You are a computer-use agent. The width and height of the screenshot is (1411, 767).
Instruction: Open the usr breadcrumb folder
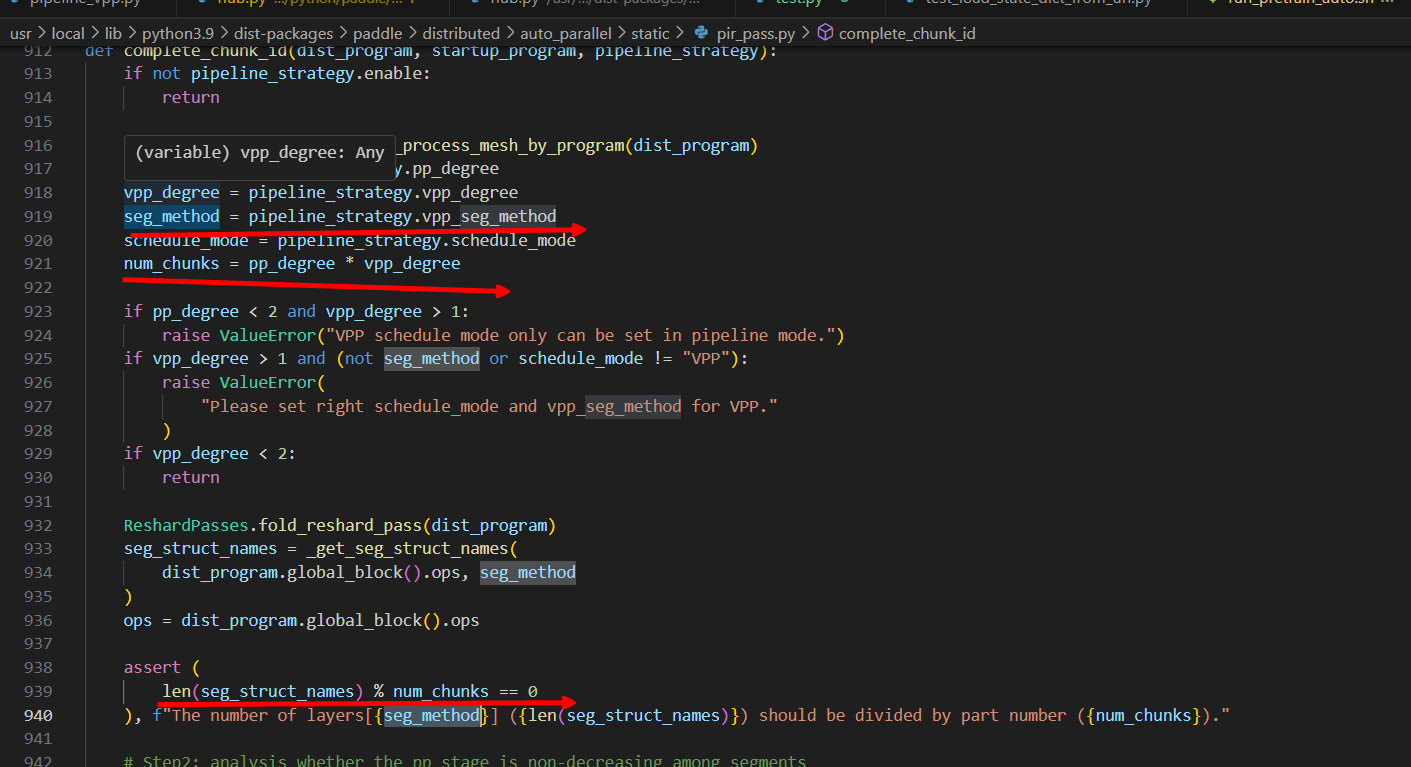pyautogui.click(x=21, y=33)
